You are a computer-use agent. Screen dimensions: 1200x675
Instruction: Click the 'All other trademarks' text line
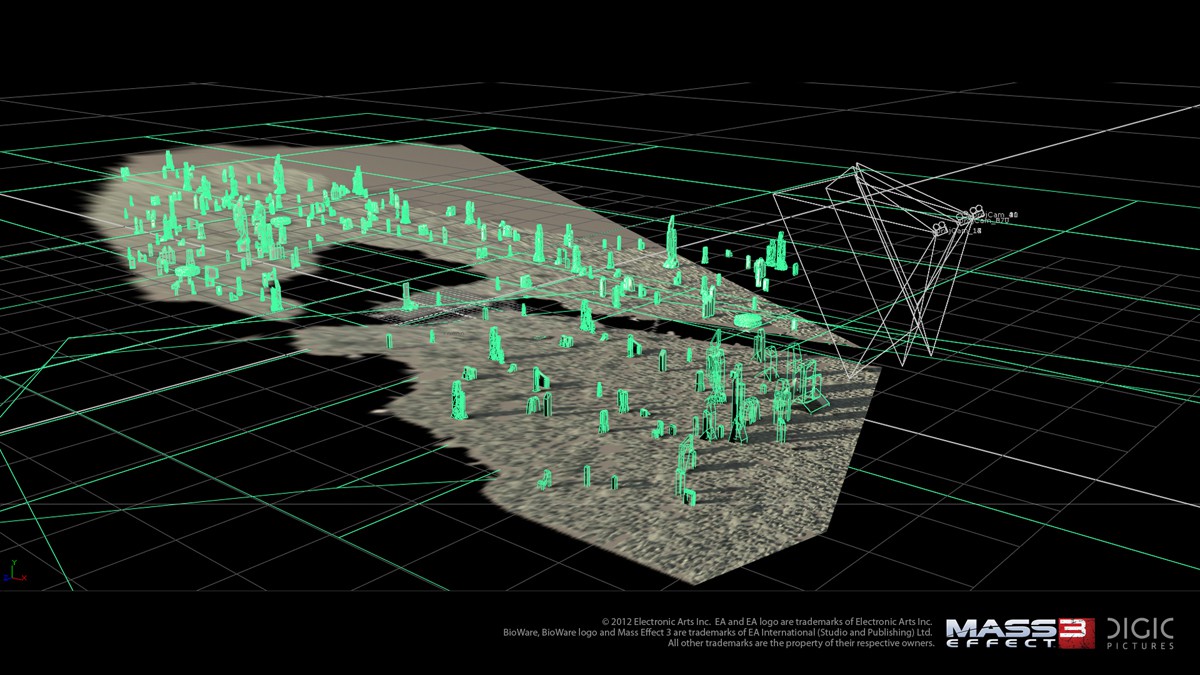[x=800, y=644]
